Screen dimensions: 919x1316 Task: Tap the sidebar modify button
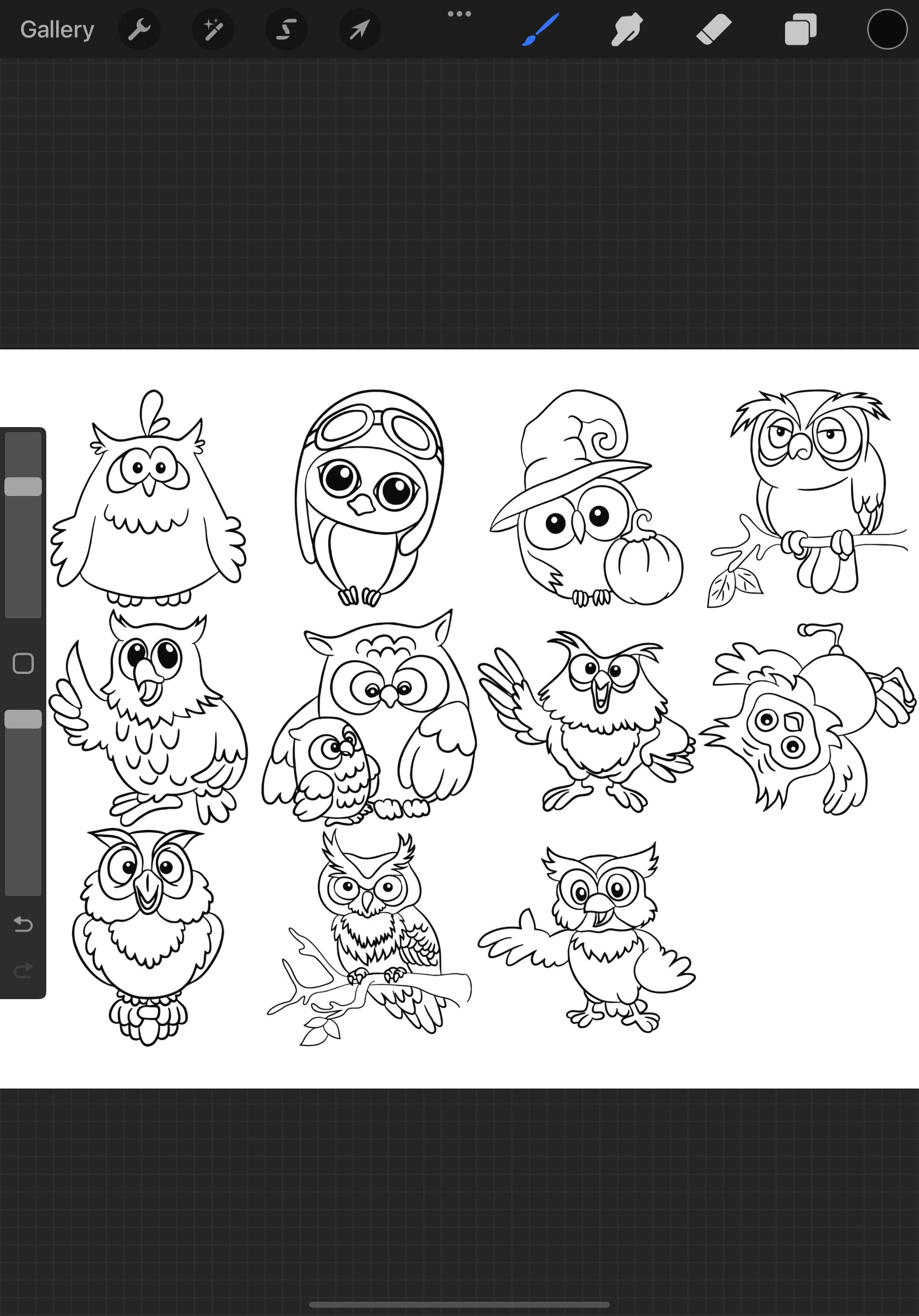(x=23, y=662)
